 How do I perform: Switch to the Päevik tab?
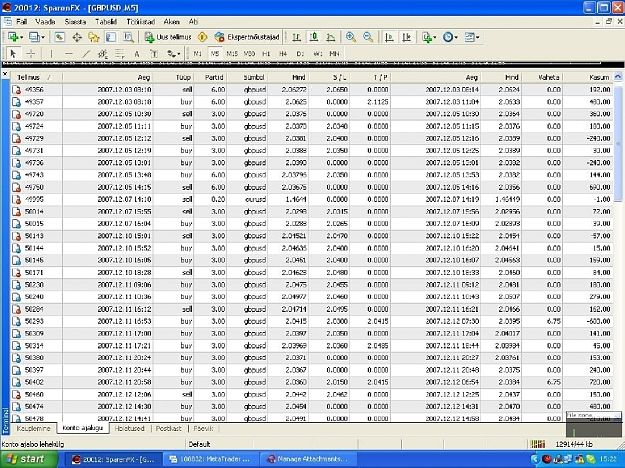coord(203,429)
